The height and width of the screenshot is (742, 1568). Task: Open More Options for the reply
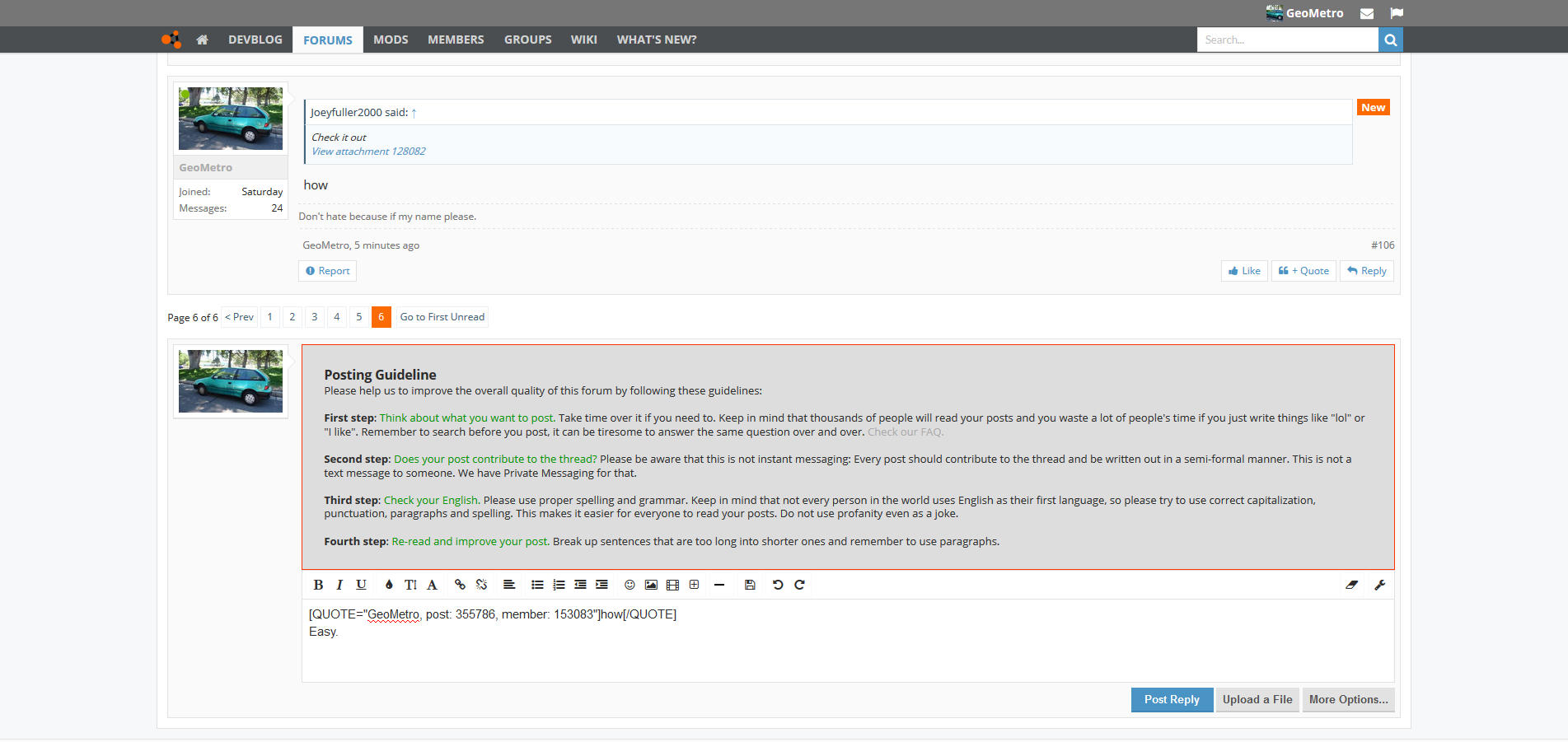click(1348, 700)
